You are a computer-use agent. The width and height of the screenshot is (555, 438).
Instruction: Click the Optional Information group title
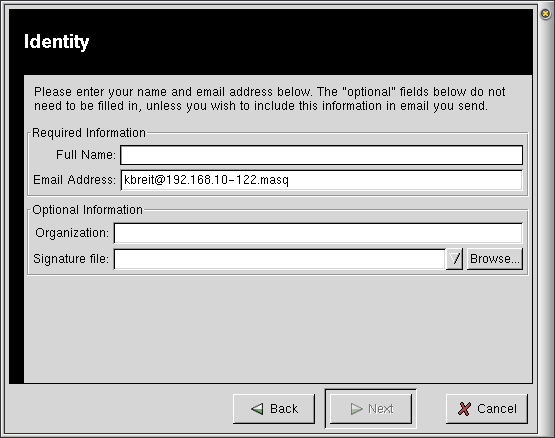[87, 210]
